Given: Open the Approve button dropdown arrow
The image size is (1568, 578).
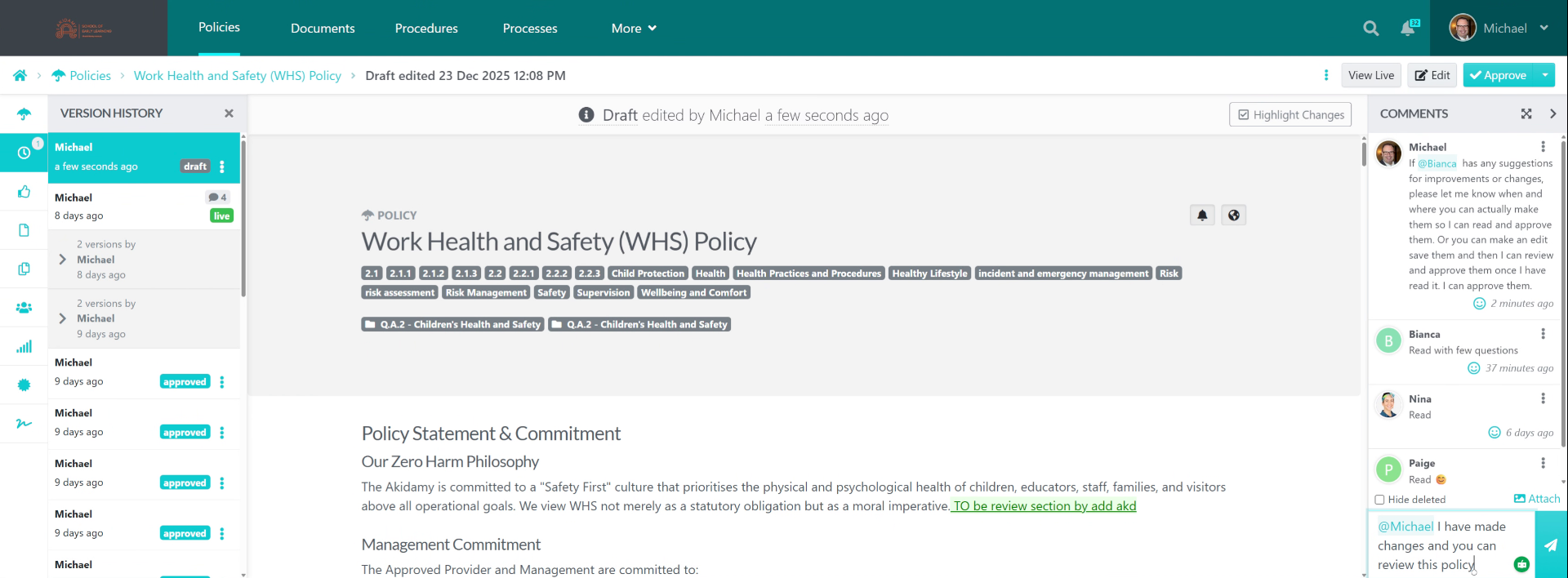Looking at the screenshot, I should click(1544, 75).
